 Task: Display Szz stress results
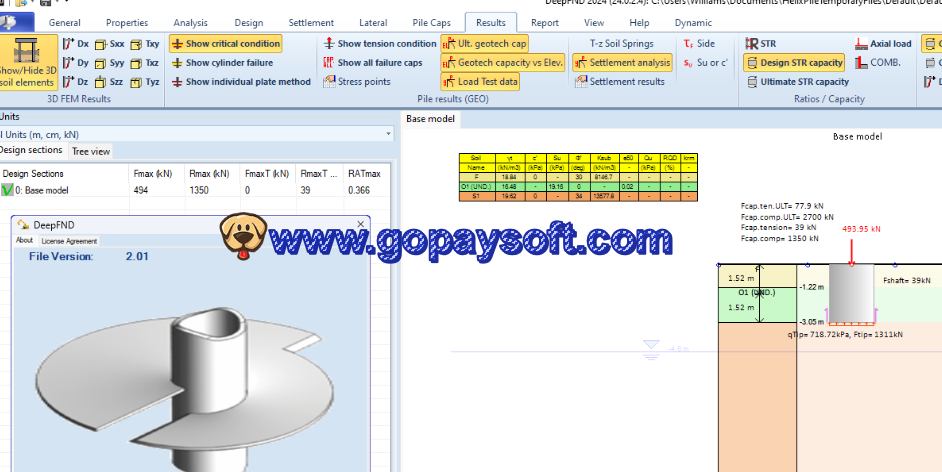[109, 82]
